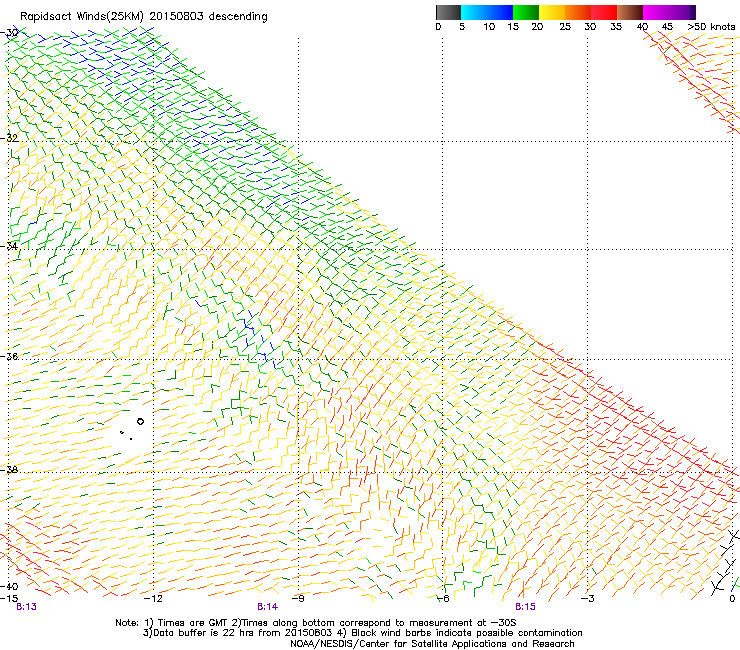This screenshot has height=650, width=740.
Task: Click the '25' label under the color bar
Action: click(565, 27)
